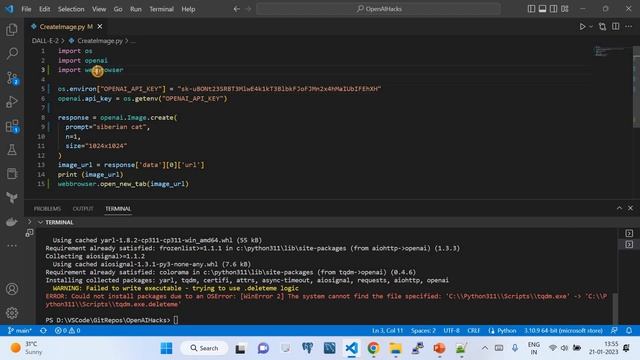Maximize the panel with the up chevron

point(619,208)
